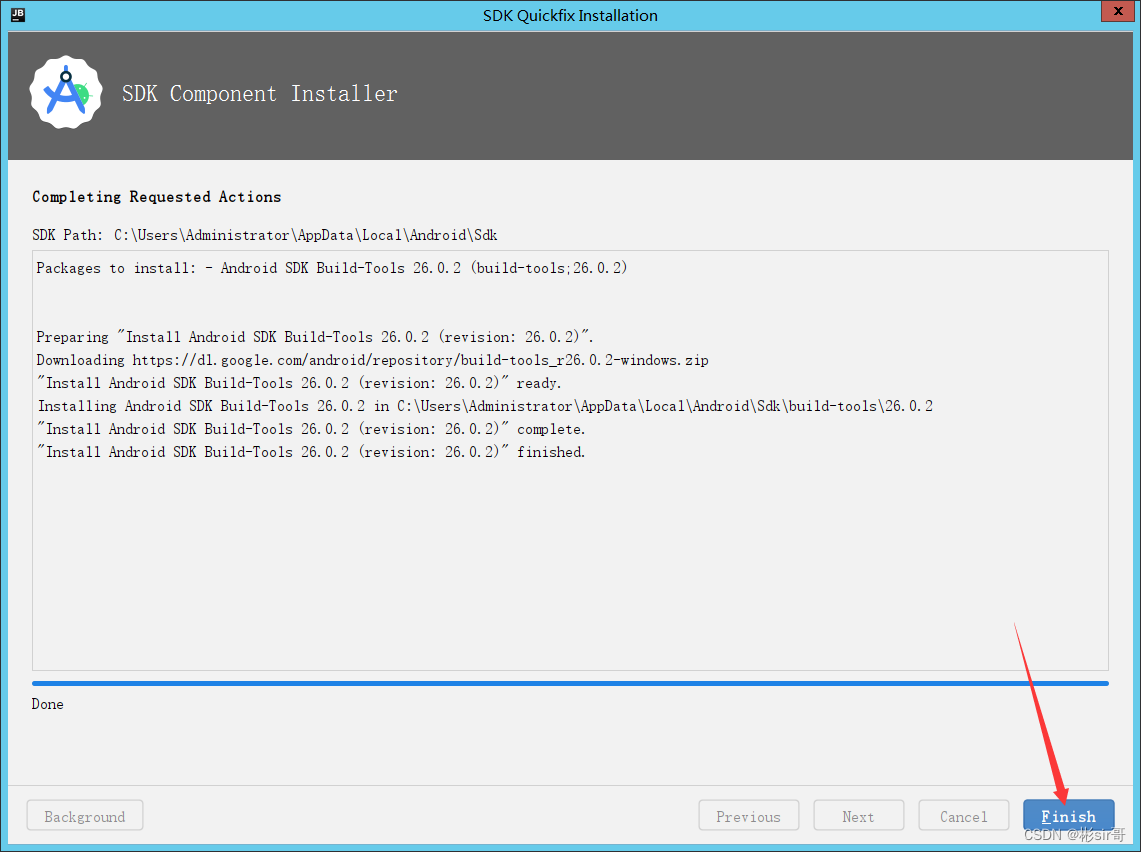Viewport: 1141px width, 852px height.
Task: Click the JetBrains icon in title bar
Action: [18, 15]
